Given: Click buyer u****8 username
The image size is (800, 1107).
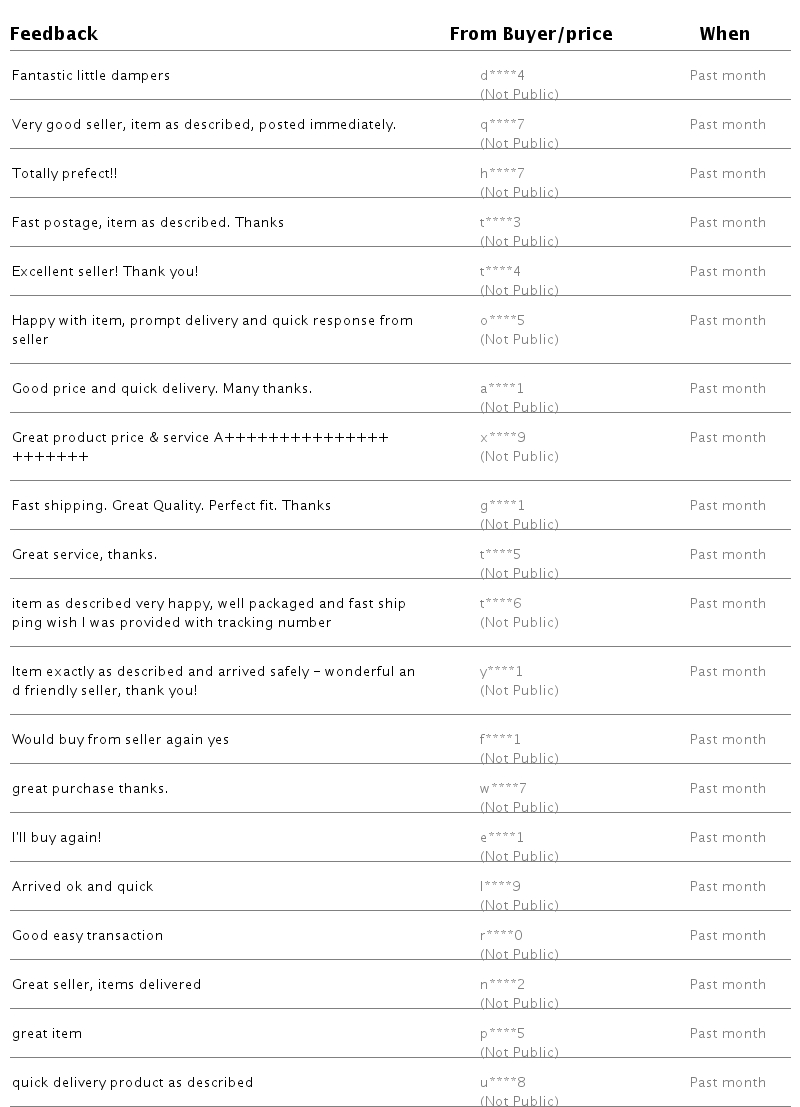Looking at the screenshot, I should click(x=502, y=1082).
